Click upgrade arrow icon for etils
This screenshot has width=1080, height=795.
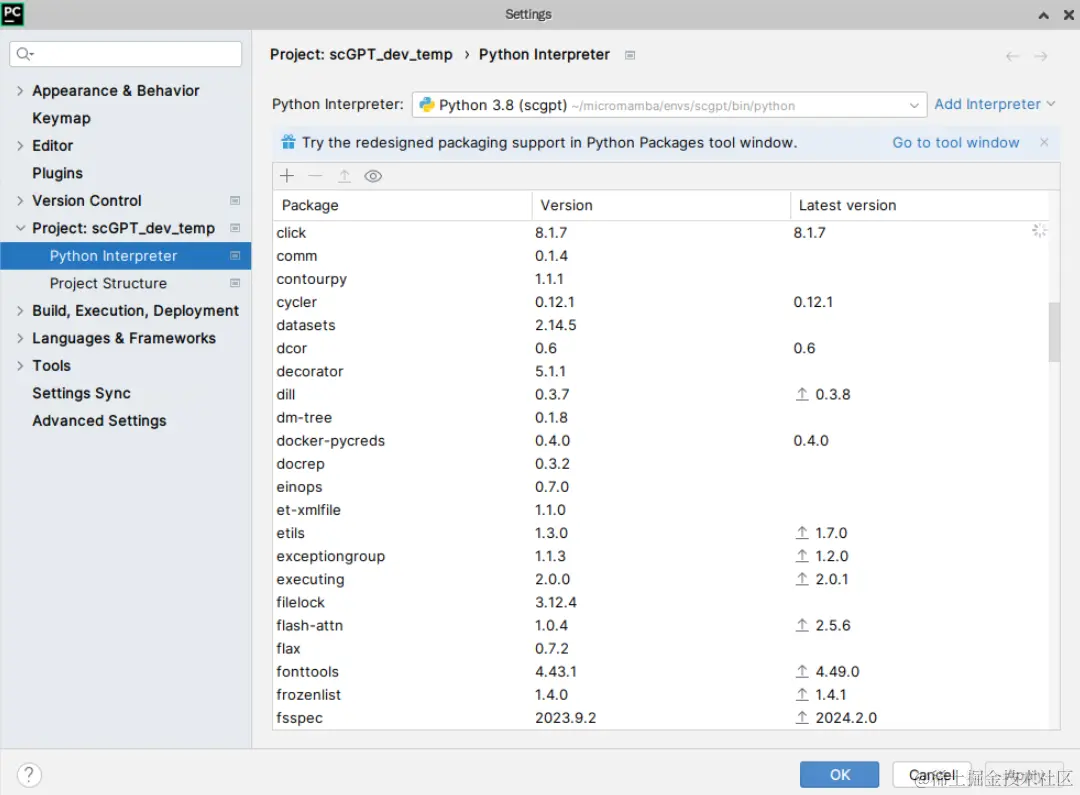(x=802, y=533)
